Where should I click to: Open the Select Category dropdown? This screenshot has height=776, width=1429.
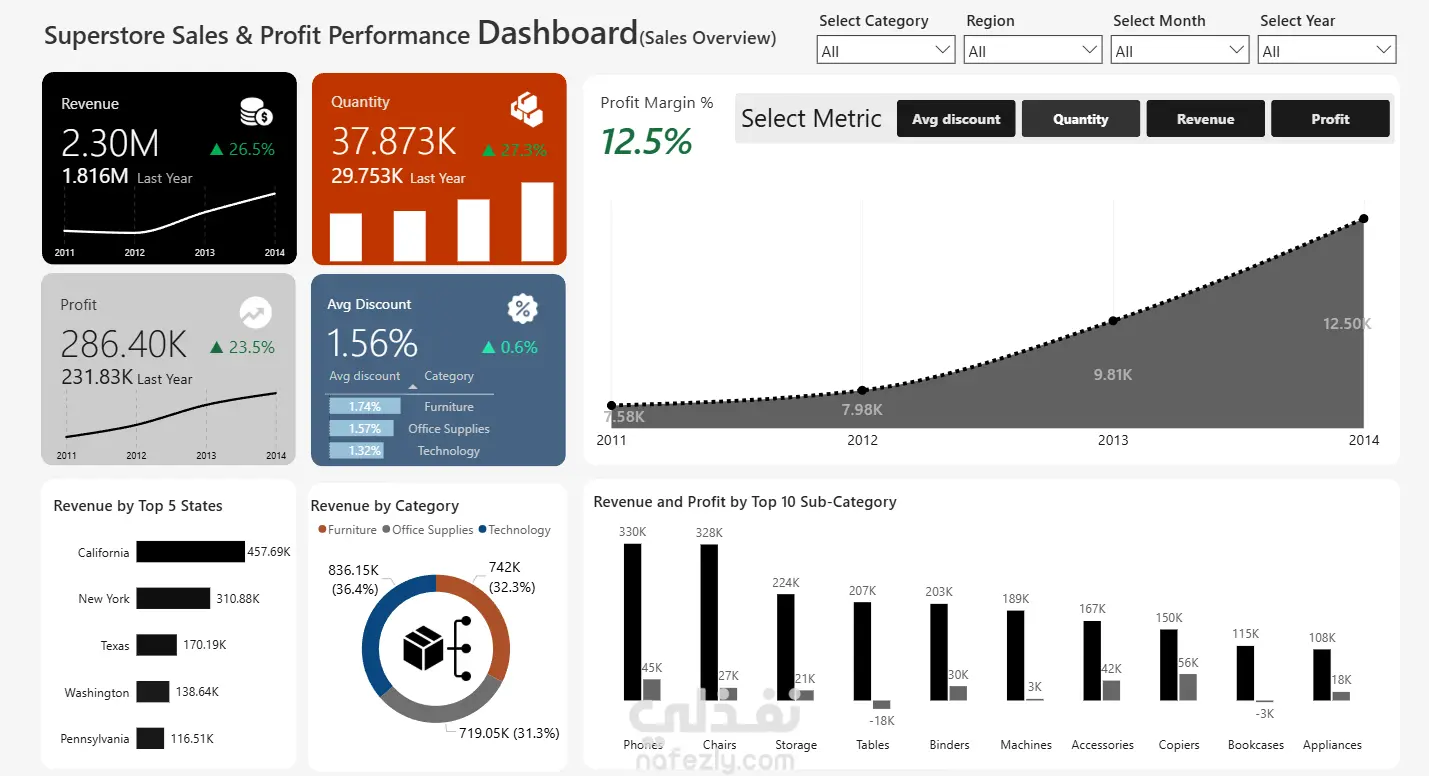click(886, 50)
